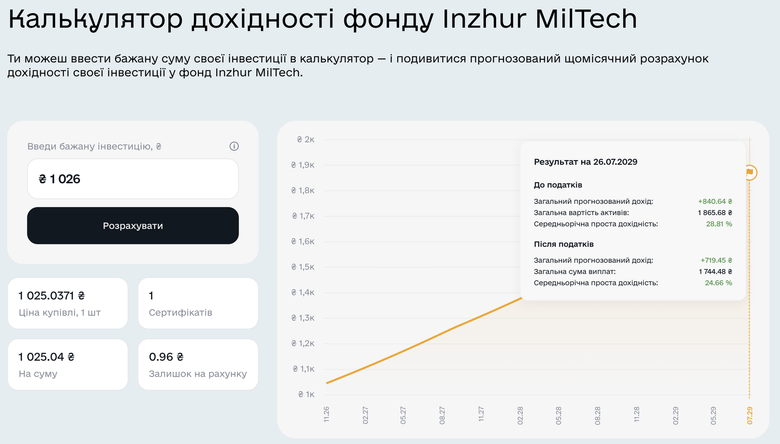Click the highlighted 07.29 x-axis label
This screenshot has width=780, height=444.
tap(750, 415)
